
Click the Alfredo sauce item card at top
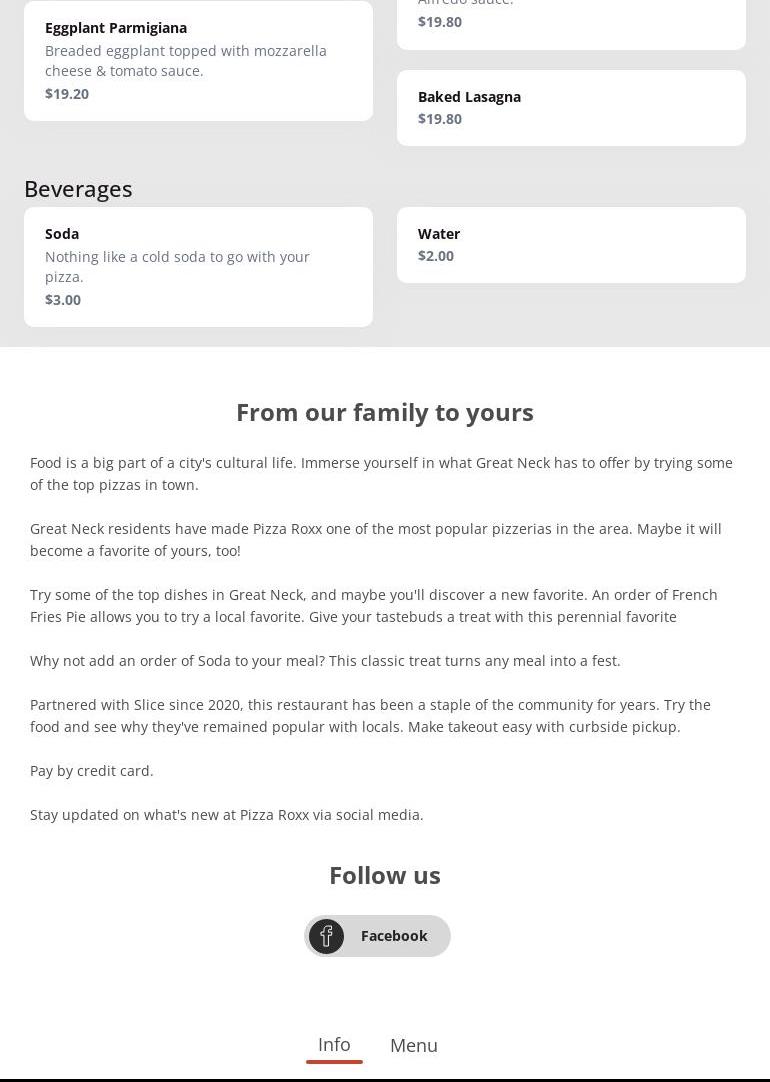tap(571, 22)
